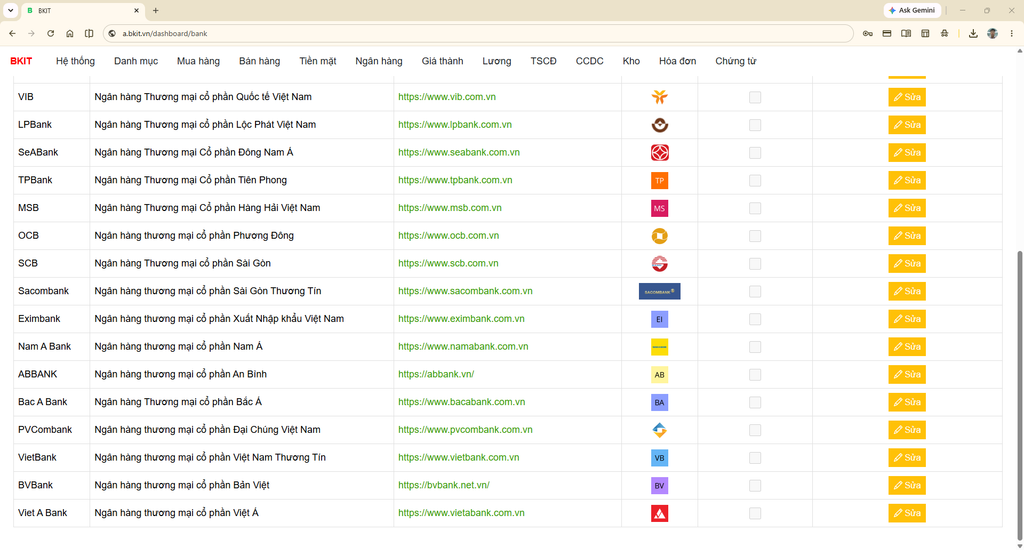Select 'Ngân hàng Thương mại Cổ phần Tiên Phong' text
The image size is (1024, 550).
click(x=190, y=180)
